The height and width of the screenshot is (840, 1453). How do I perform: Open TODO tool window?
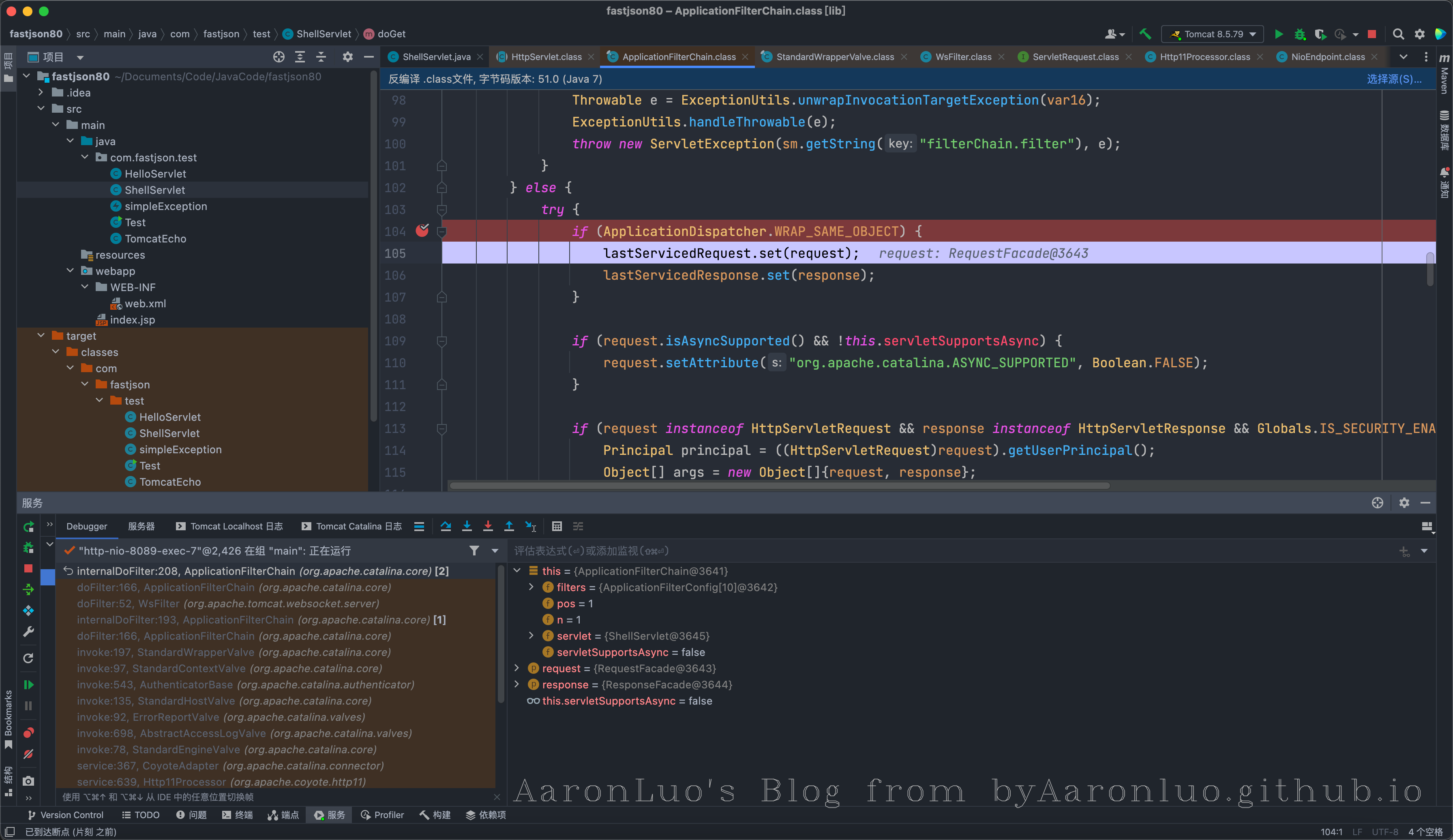point(141,814)
